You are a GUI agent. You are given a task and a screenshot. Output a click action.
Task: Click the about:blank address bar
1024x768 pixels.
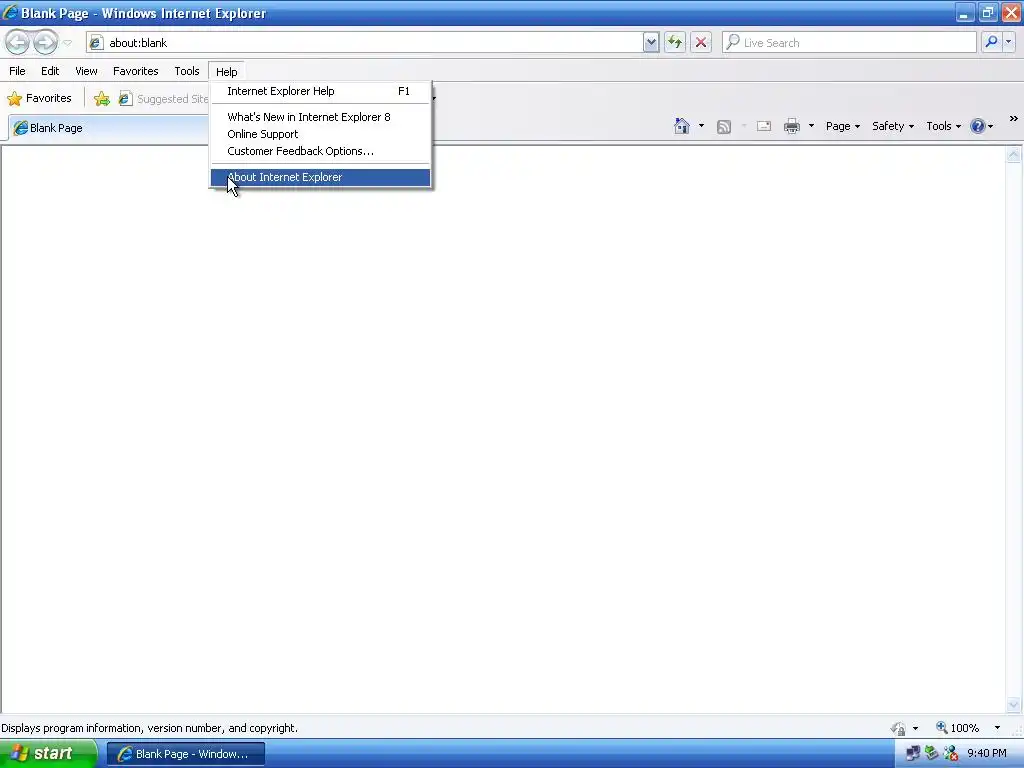[x=364, y=42]
